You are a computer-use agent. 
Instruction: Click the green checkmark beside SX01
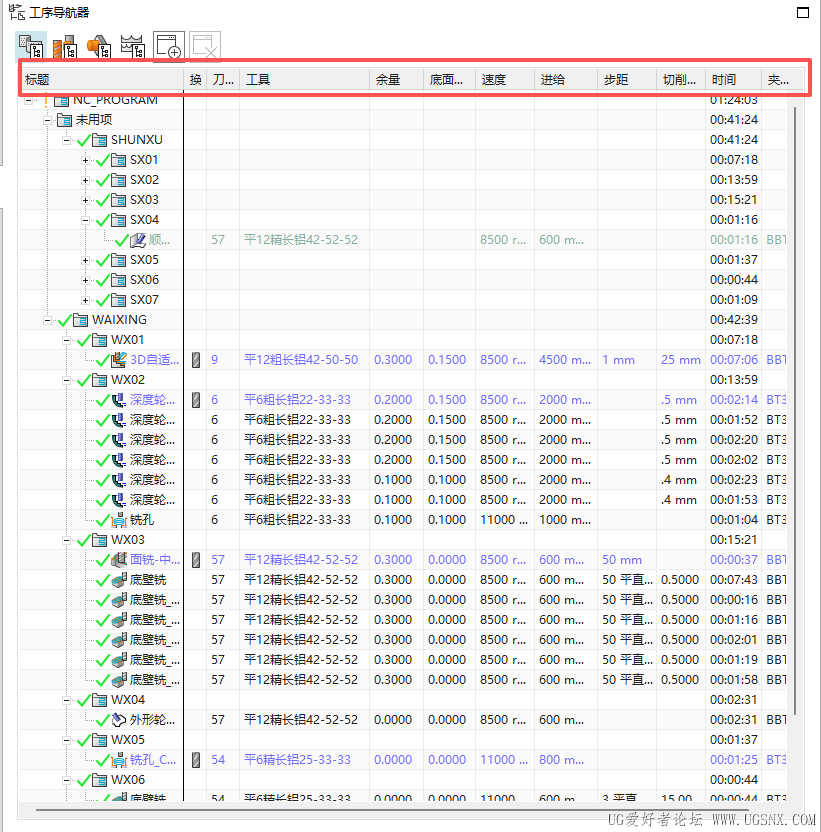(101, 160)
